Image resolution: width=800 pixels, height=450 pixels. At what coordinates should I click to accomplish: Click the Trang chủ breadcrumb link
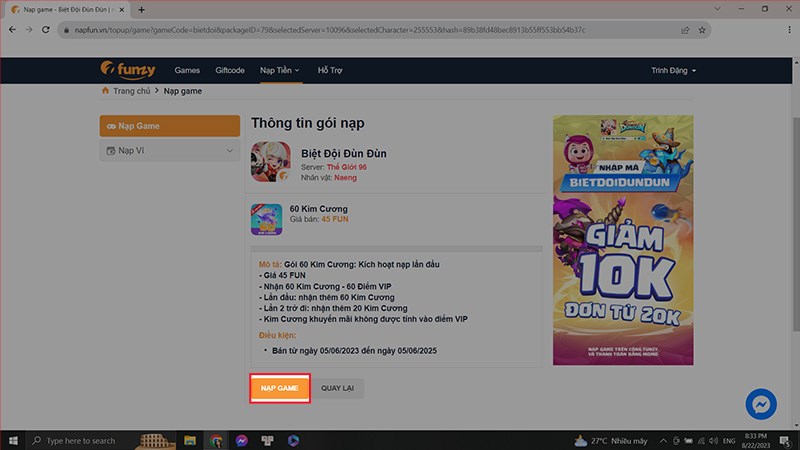pos(132,91)
